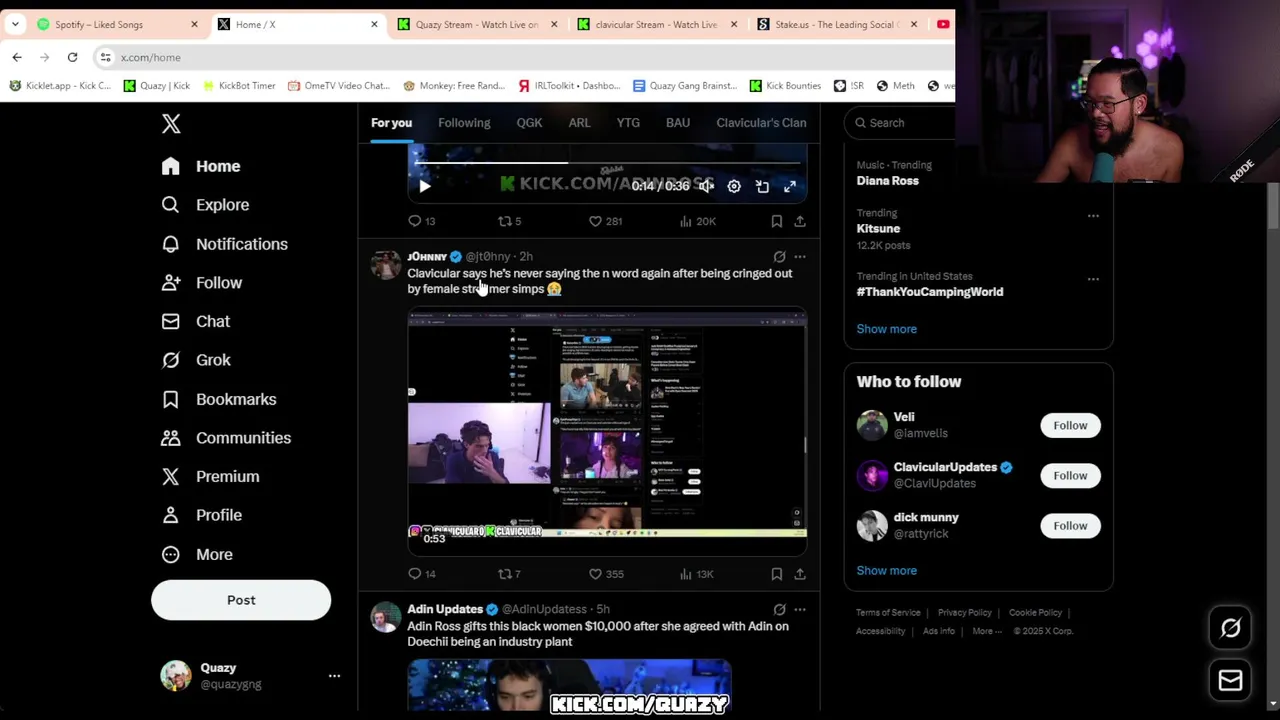The image size is (1280, 720).
Task: Open messages floating envelope button
Action: tap(1230, 681)
